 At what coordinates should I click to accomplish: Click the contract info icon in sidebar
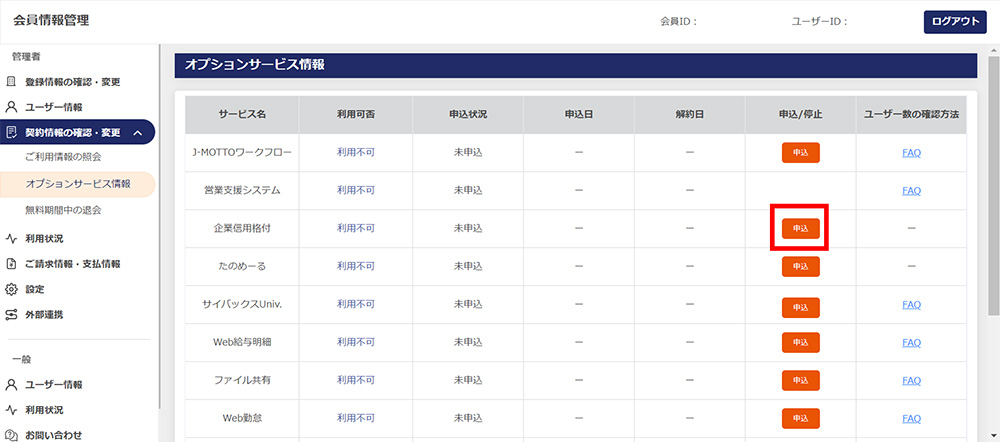tap(12, 132)
